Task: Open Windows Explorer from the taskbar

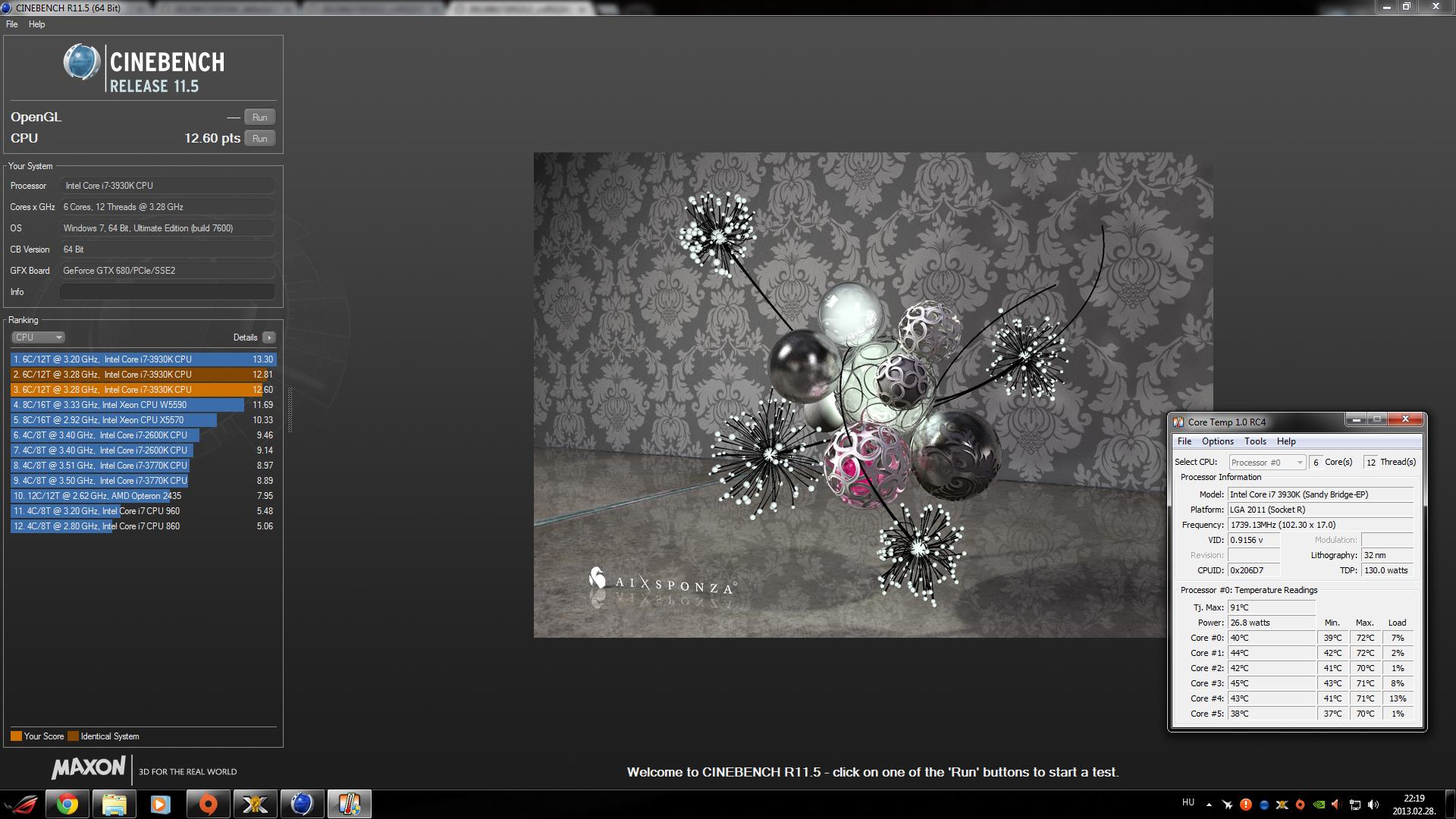Action: (114, 804)
